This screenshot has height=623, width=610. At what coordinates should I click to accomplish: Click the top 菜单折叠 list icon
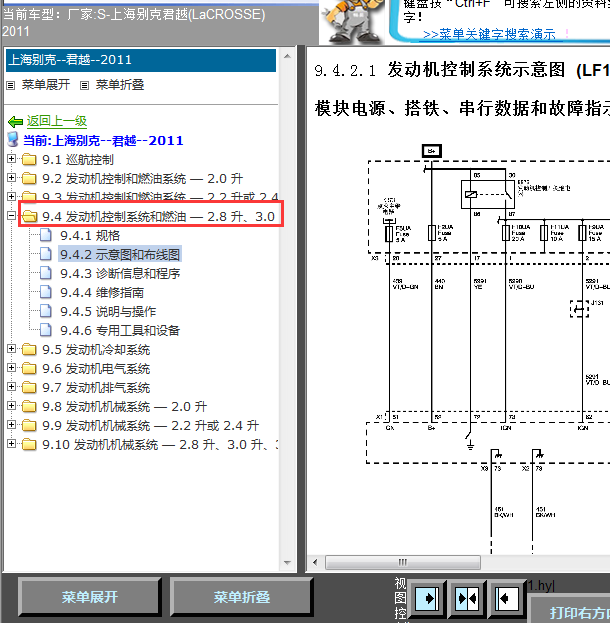84,85
